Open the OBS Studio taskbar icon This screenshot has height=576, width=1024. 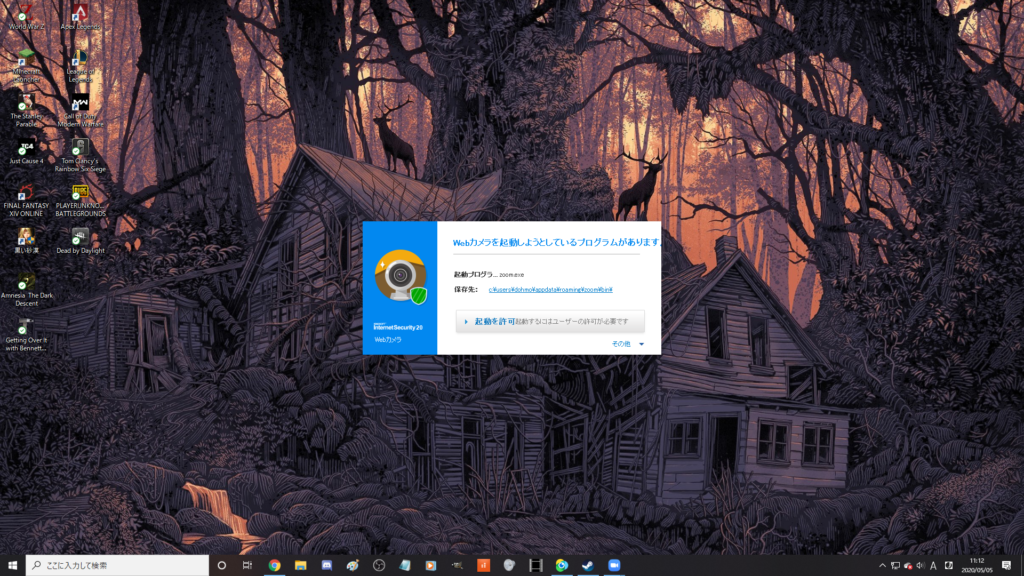tap(379, 566)
